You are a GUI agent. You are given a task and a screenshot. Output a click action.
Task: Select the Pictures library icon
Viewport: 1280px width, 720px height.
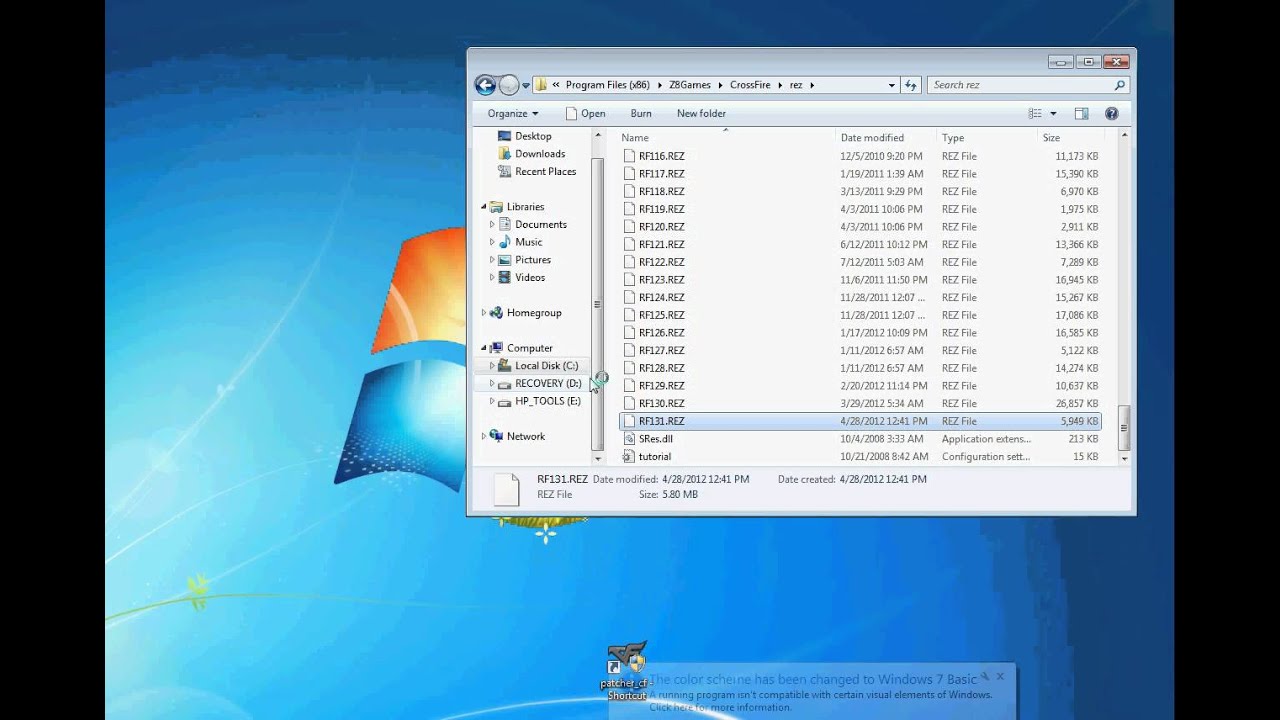tap(505, 260)
